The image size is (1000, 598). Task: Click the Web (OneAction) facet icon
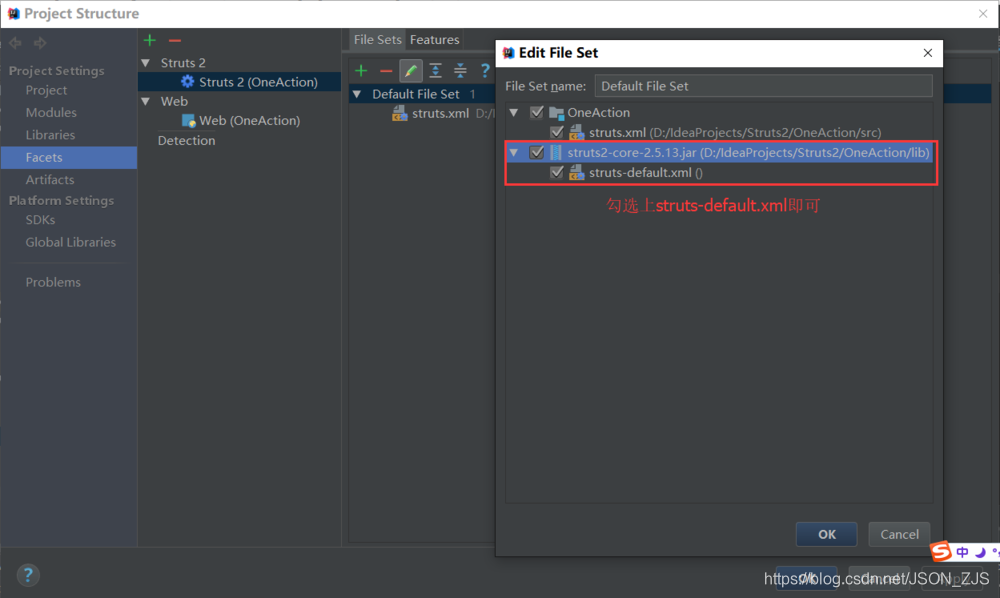pos(188,120)
